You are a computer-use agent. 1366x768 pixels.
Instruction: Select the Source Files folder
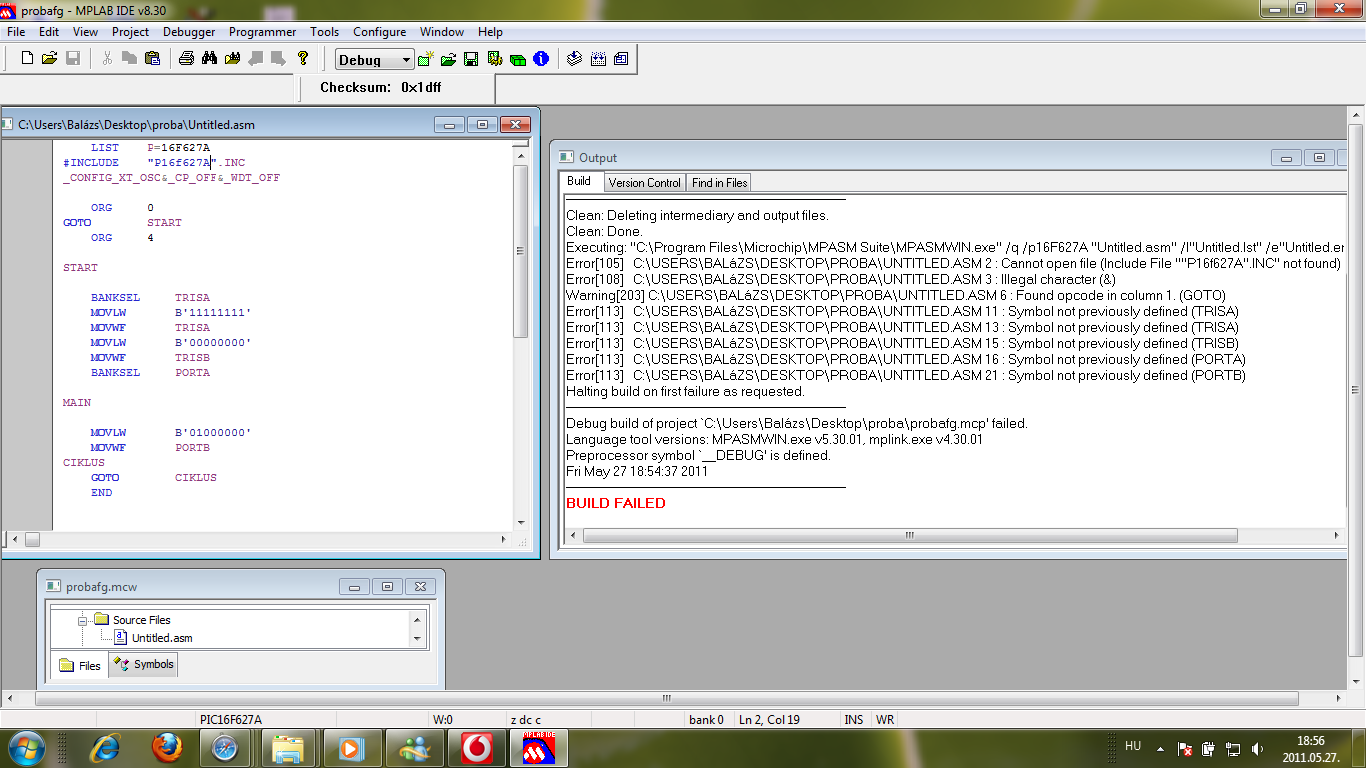tap(141, 620)
